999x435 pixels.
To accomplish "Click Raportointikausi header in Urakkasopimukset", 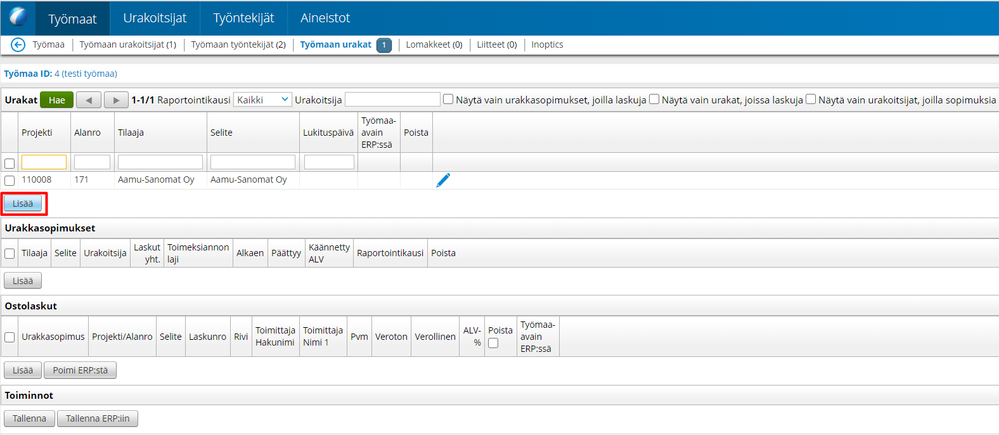I will (x=391, y=253).
